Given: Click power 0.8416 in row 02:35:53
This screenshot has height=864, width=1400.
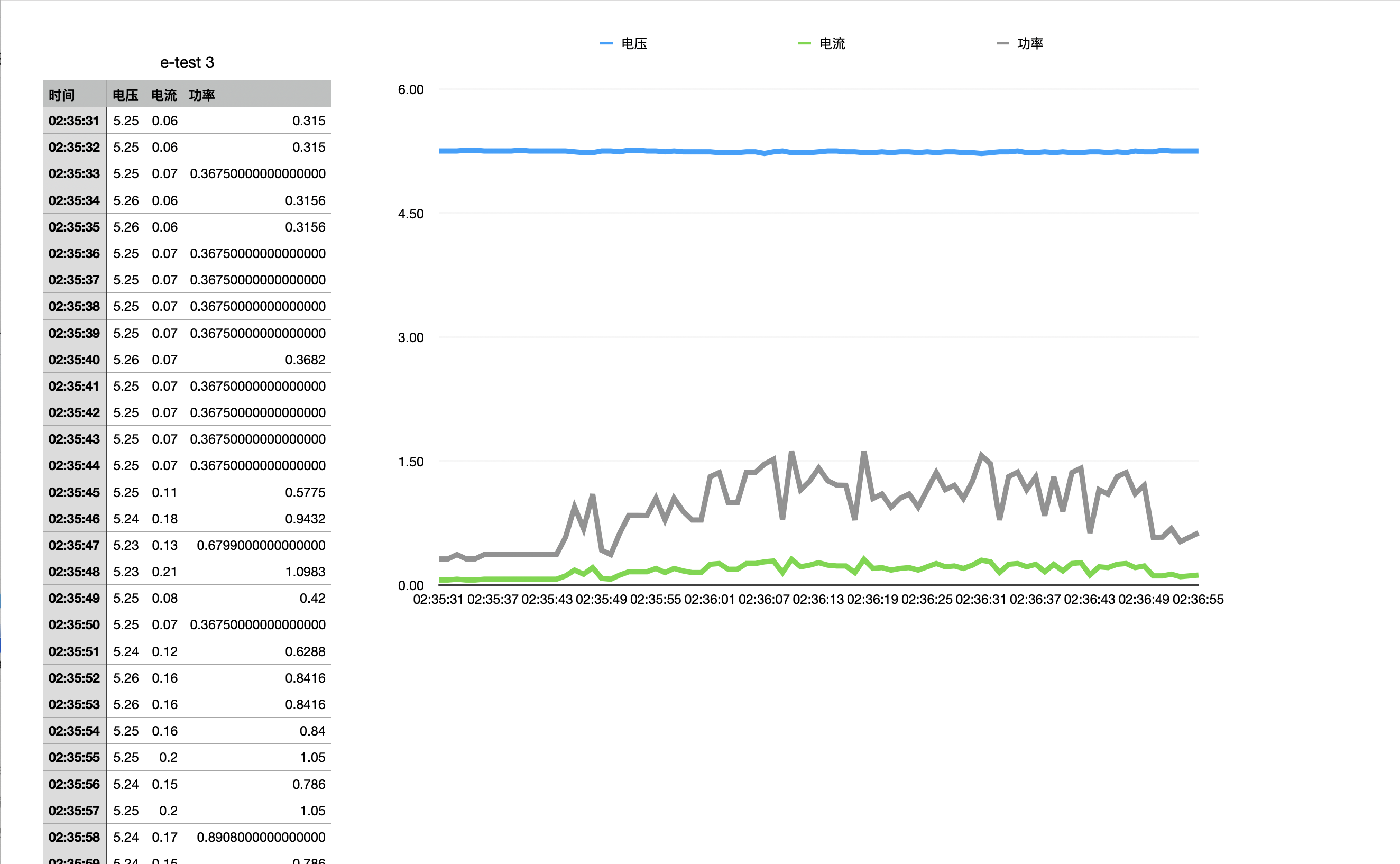Looking at the screenshot, I should 257,704.
